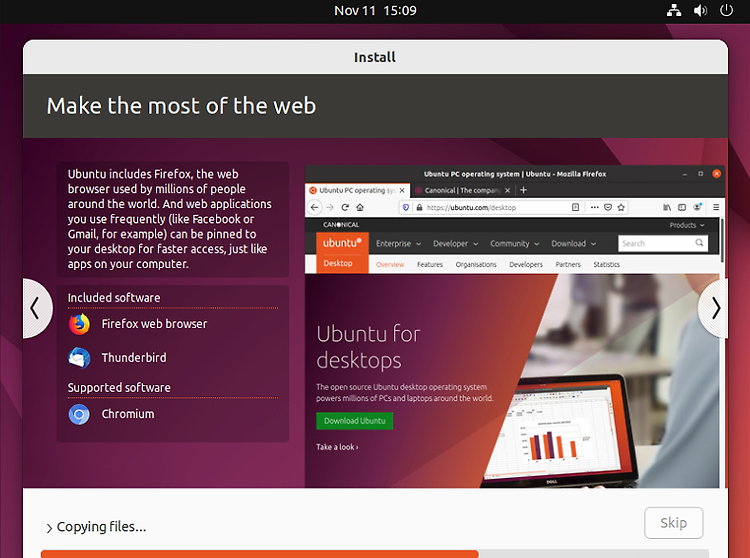
Task: Select the Chromium label
Action: 128,414
